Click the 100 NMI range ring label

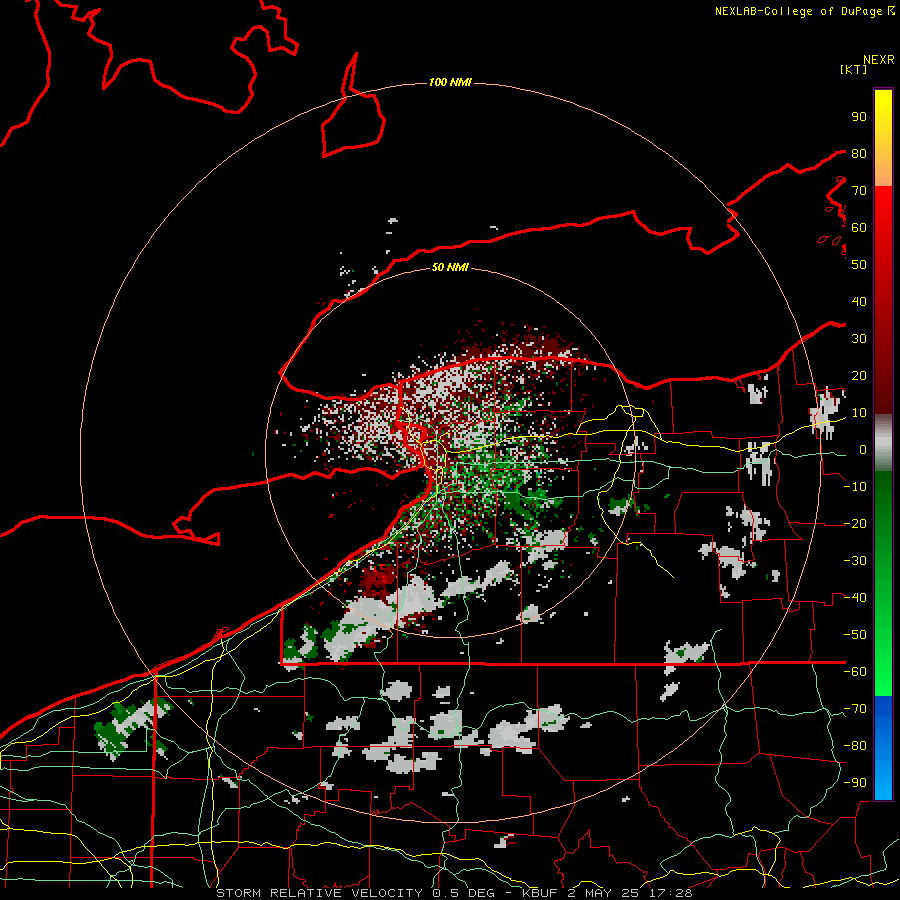tap(450, 83)
